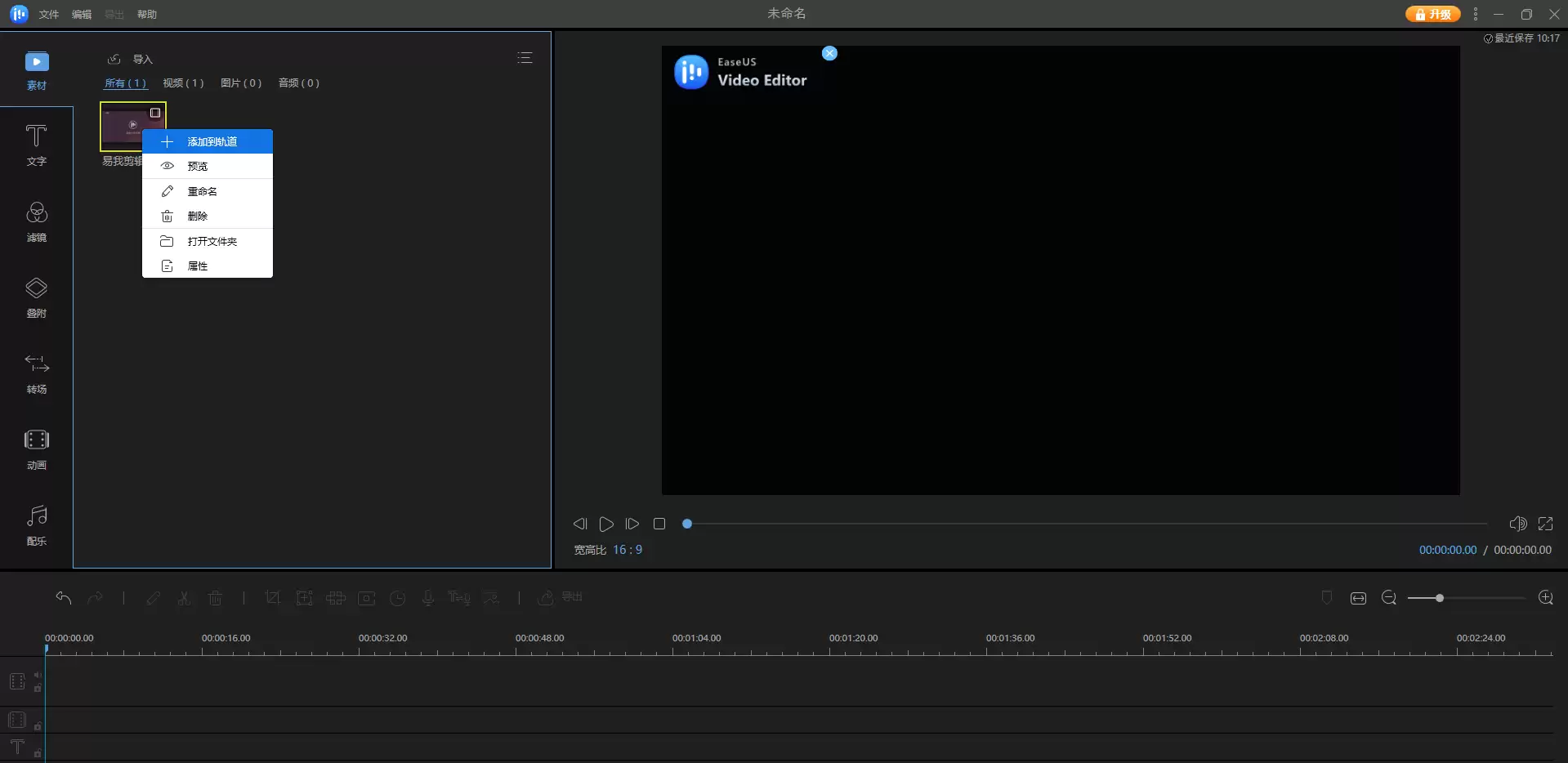Open the 编辑 menu
The image size is (1568, 763).
tap(82, 15)
